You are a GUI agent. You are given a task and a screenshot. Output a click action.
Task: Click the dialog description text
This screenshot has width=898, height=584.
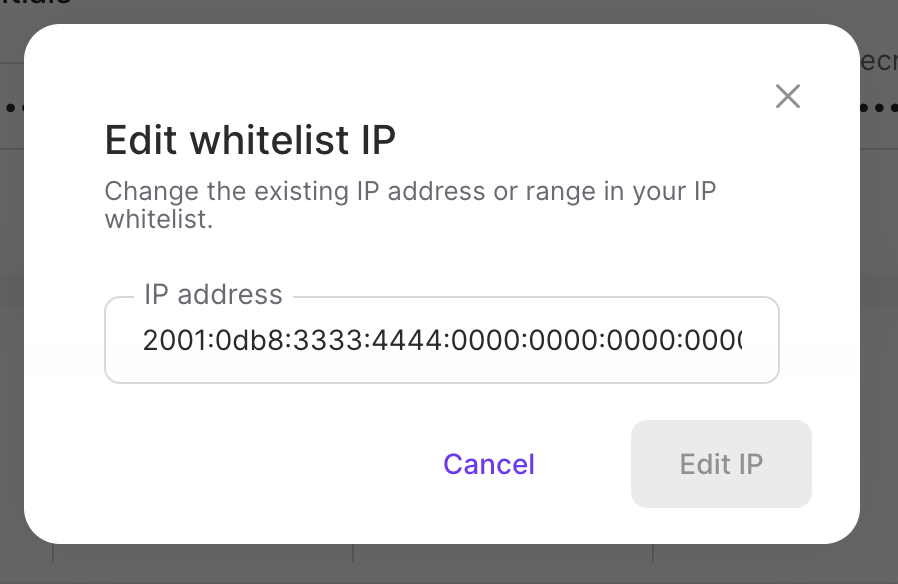pyautogui.click(x=409, y=204)
